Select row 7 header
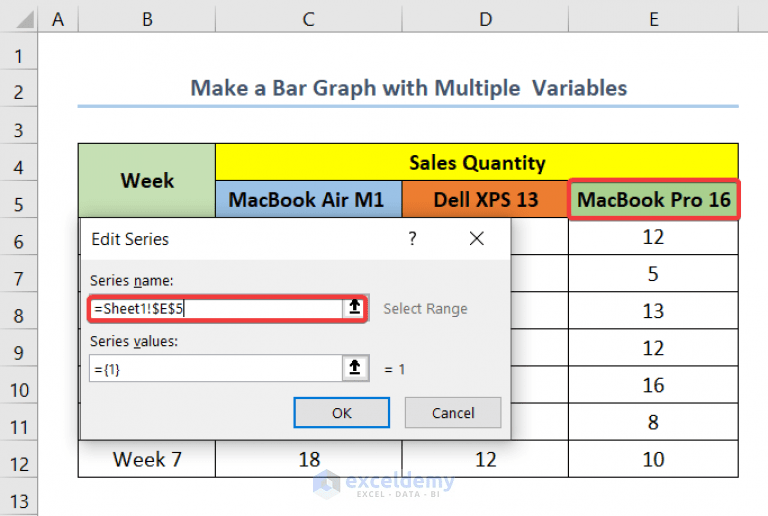 (19, 274)
